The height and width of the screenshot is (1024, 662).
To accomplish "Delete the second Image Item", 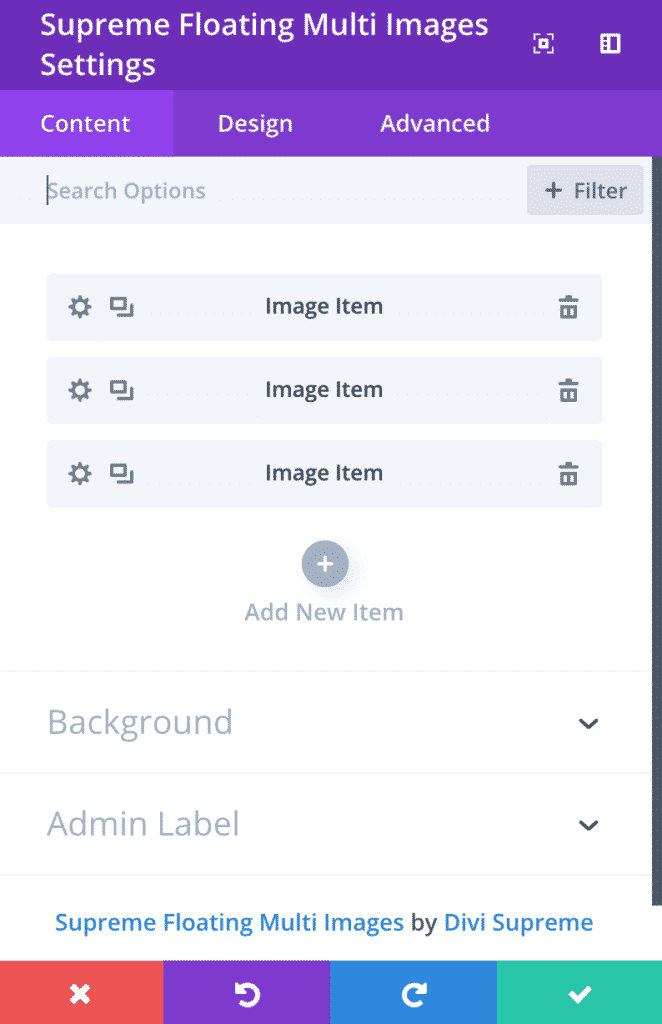I will click(568, 390).
